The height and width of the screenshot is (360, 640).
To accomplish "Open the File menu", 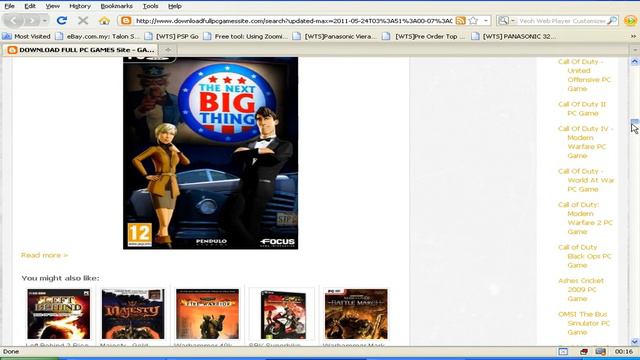I will pos(9,6).
